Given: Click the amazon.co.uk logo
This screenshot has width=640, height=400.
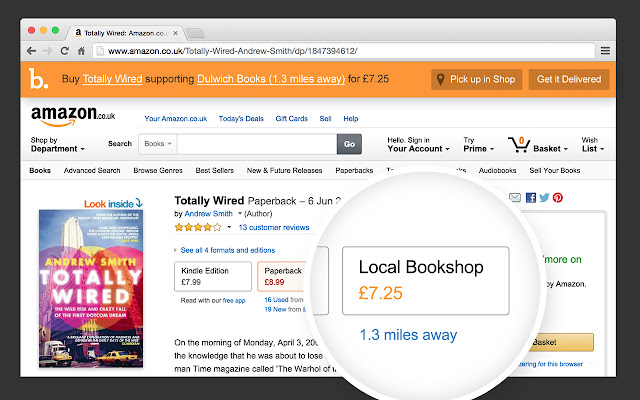Looking at the screenshot, I should tap(73, 116).
